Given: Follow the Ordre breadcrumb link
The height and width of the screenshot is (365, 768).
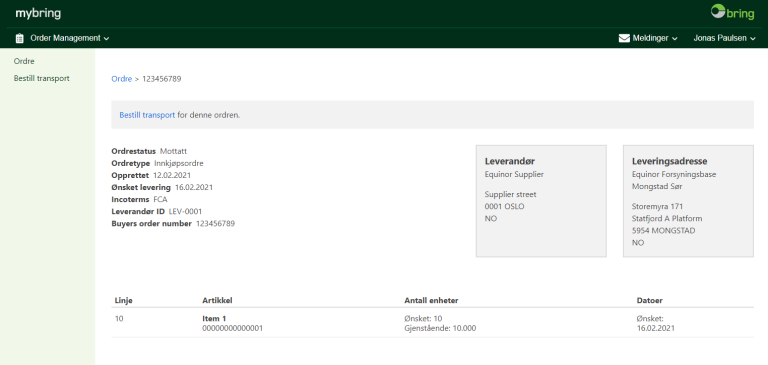Looking at the screenshot, I should coord(121,79).
